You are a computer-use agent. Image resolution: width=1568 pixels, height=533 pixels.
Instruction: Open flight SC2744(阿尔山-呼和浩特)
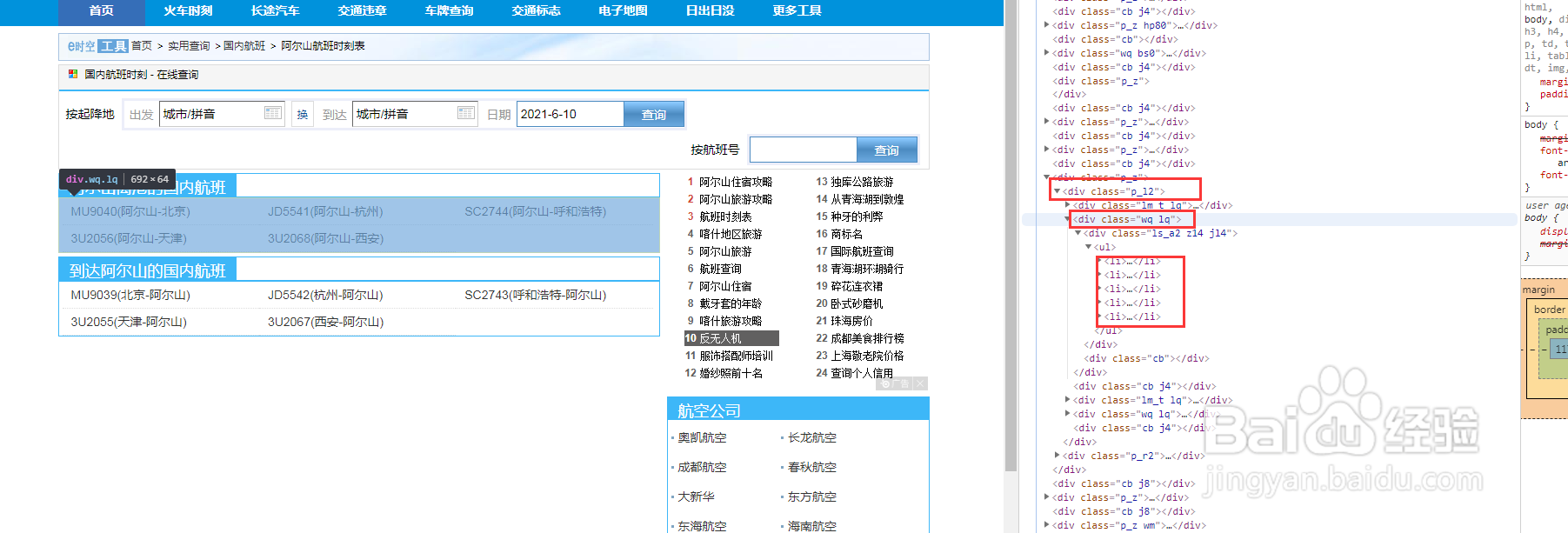[536, 211]
